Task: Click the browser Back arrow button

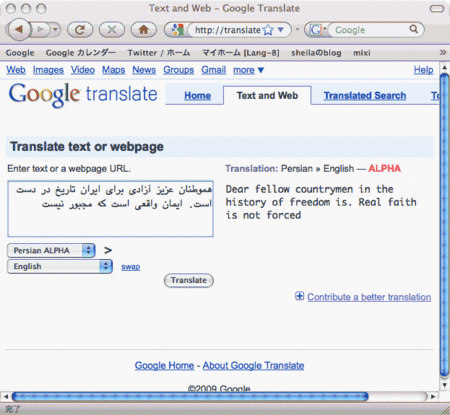Action: (18, 30)
